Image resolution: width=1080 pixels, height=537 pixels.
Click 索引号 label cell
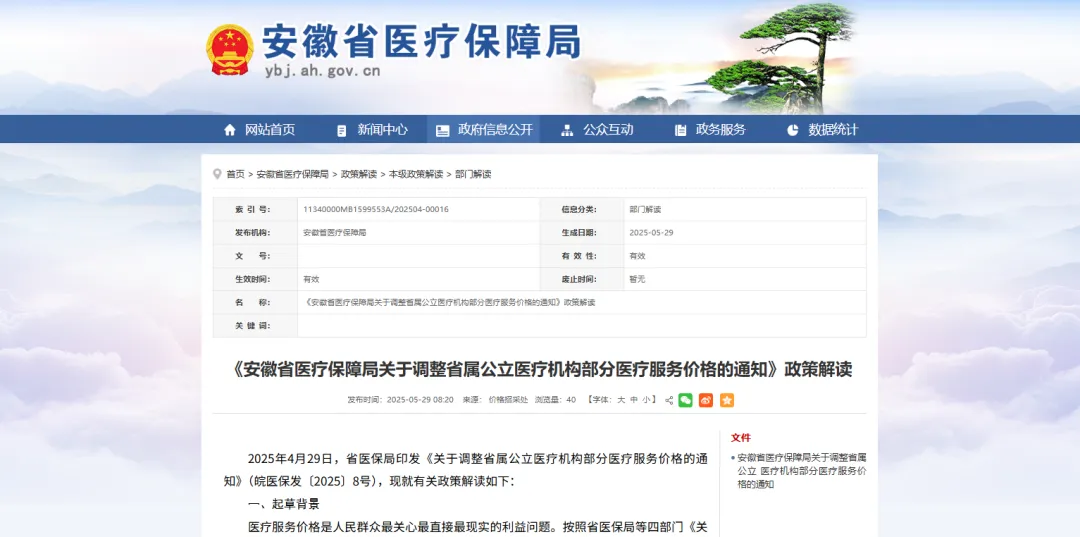[x=255, y=209]
